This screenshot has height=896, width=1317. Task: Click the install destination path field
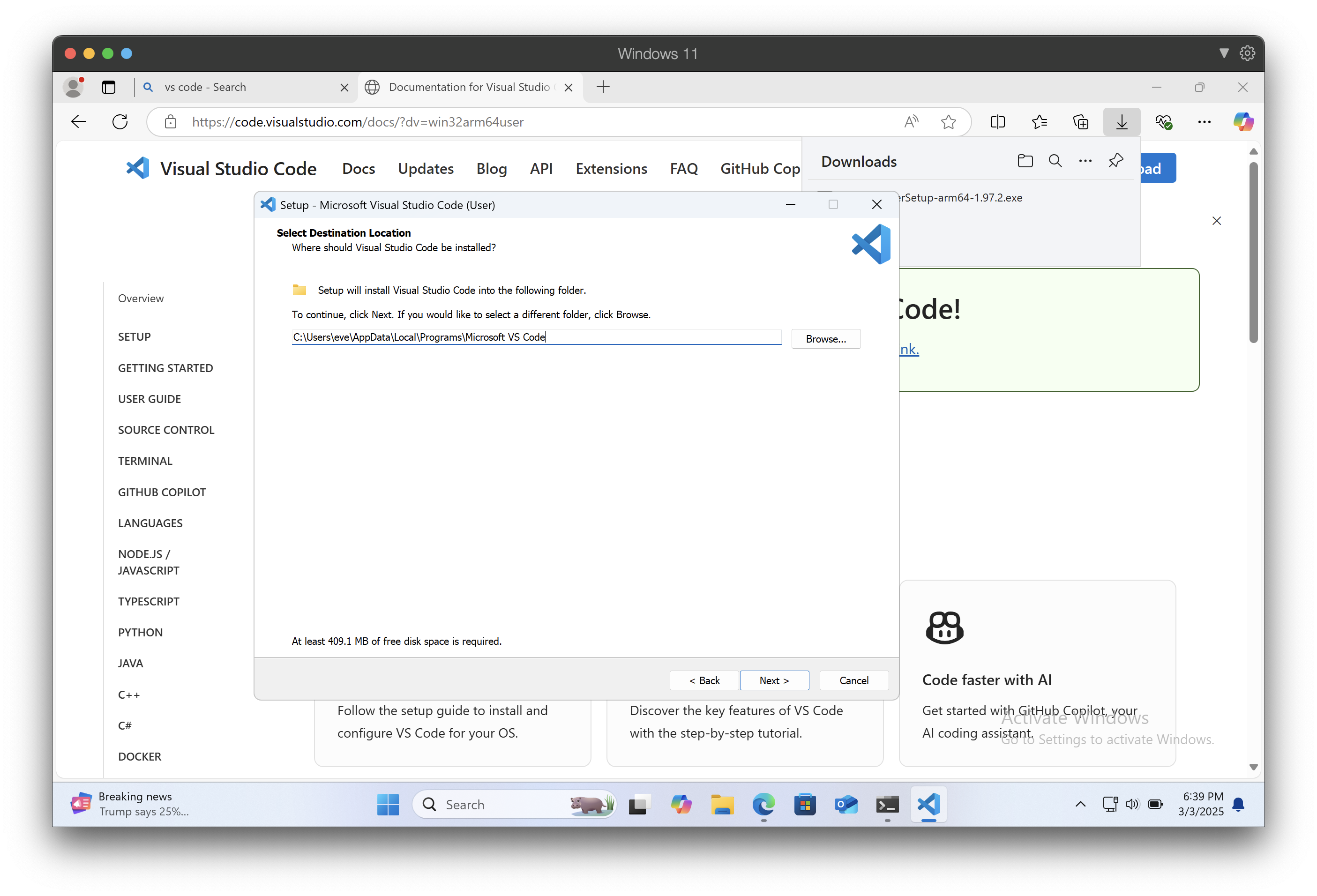536,337
